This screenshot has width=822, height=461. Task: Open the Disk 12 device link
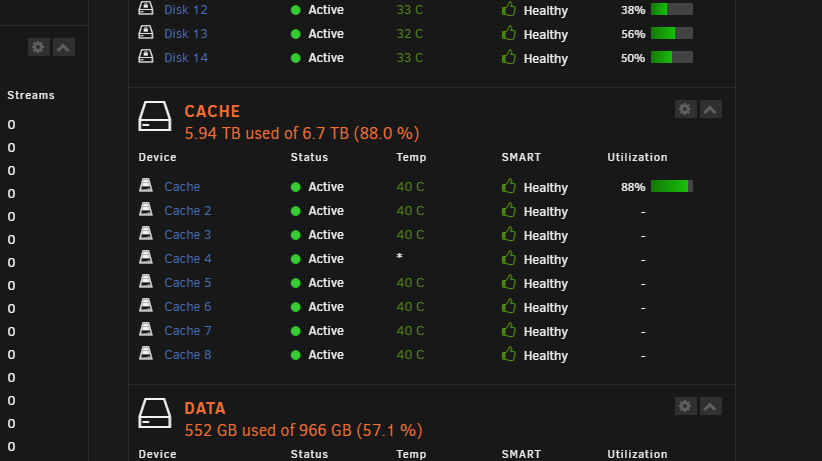point(186,10)
